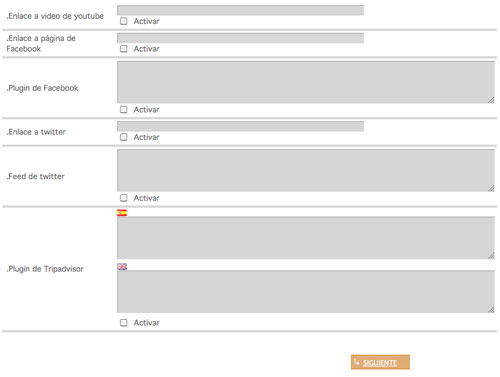Check Activar under the Facebook page link

pyautogui.click(x=124, y=49)
